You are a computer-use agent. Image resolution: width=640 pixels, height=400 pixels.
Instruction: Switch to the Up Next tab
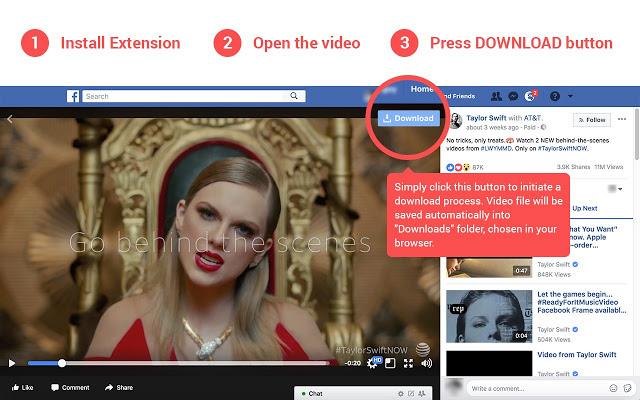[584, 208]
